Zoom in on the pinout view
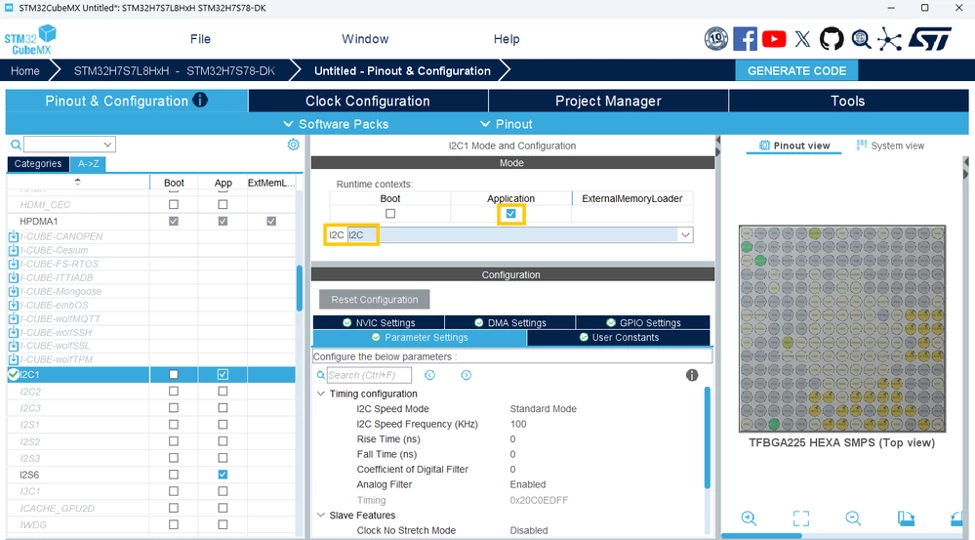 (749, 518)
